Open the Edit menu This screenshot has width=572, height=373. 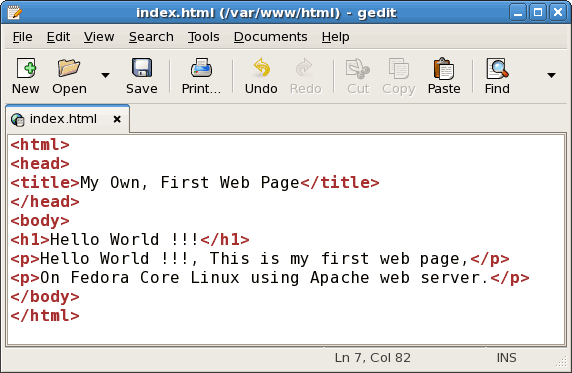[x=58, y=37]
